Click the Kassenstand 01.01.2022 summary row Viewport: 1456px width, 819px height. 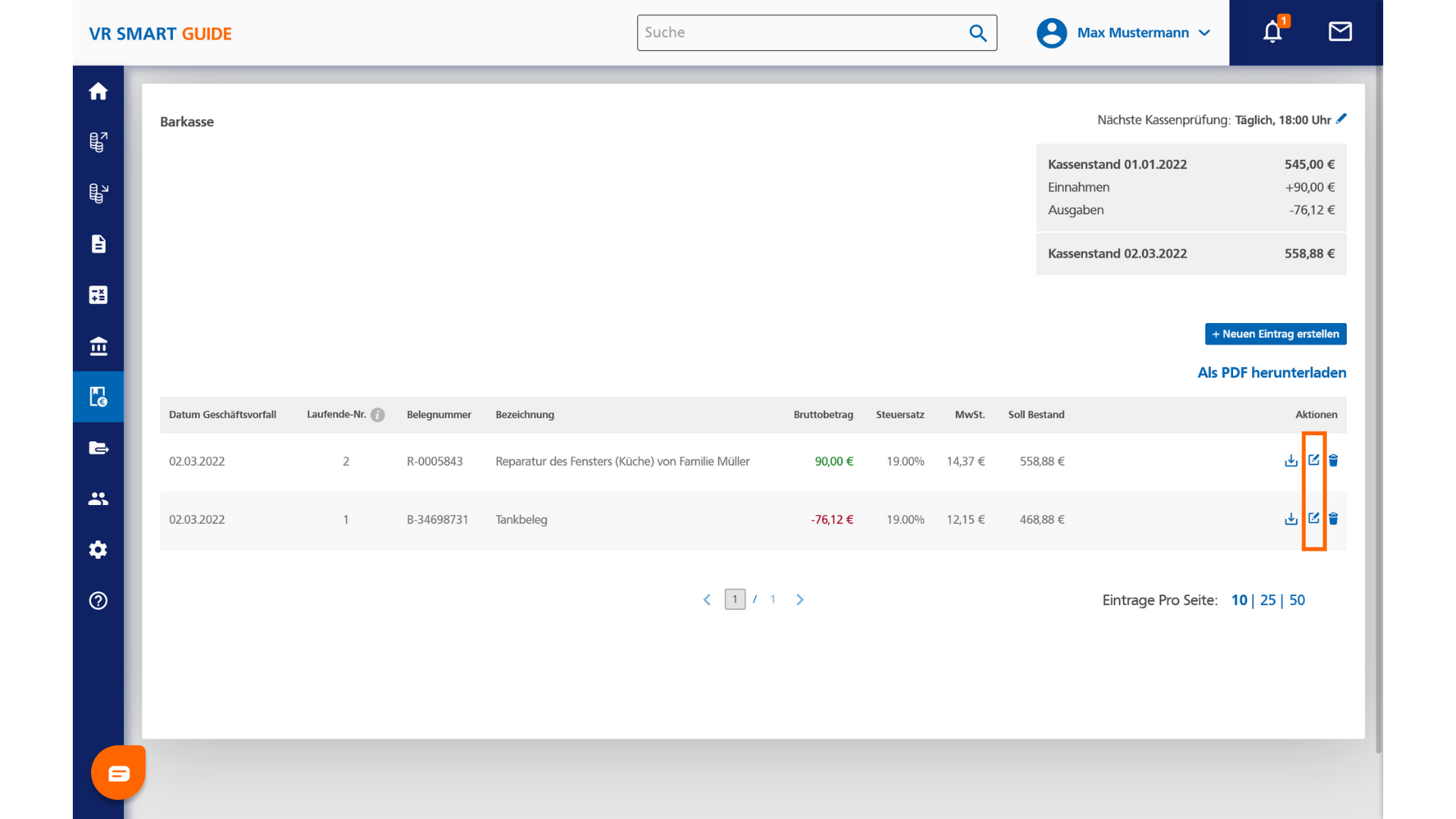pos(1191,165)
